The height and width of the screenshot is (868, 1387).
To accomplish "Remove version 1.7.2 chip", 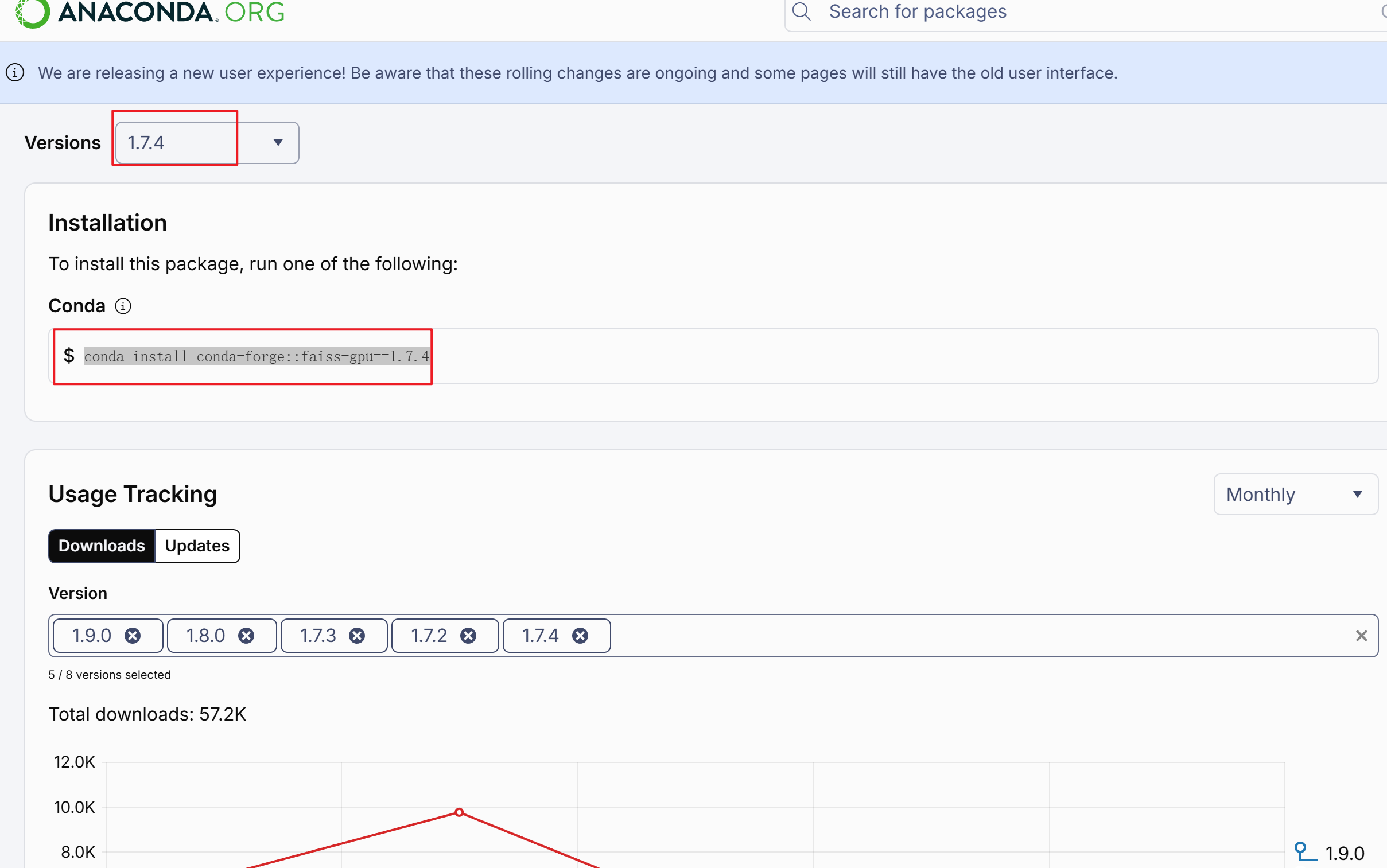I will (468, 636).
